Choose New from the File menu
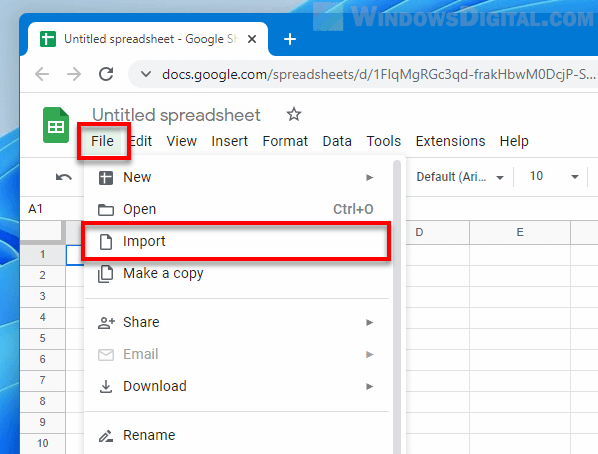The height and width of the screenshot is (454, 598). coord(236,177)
